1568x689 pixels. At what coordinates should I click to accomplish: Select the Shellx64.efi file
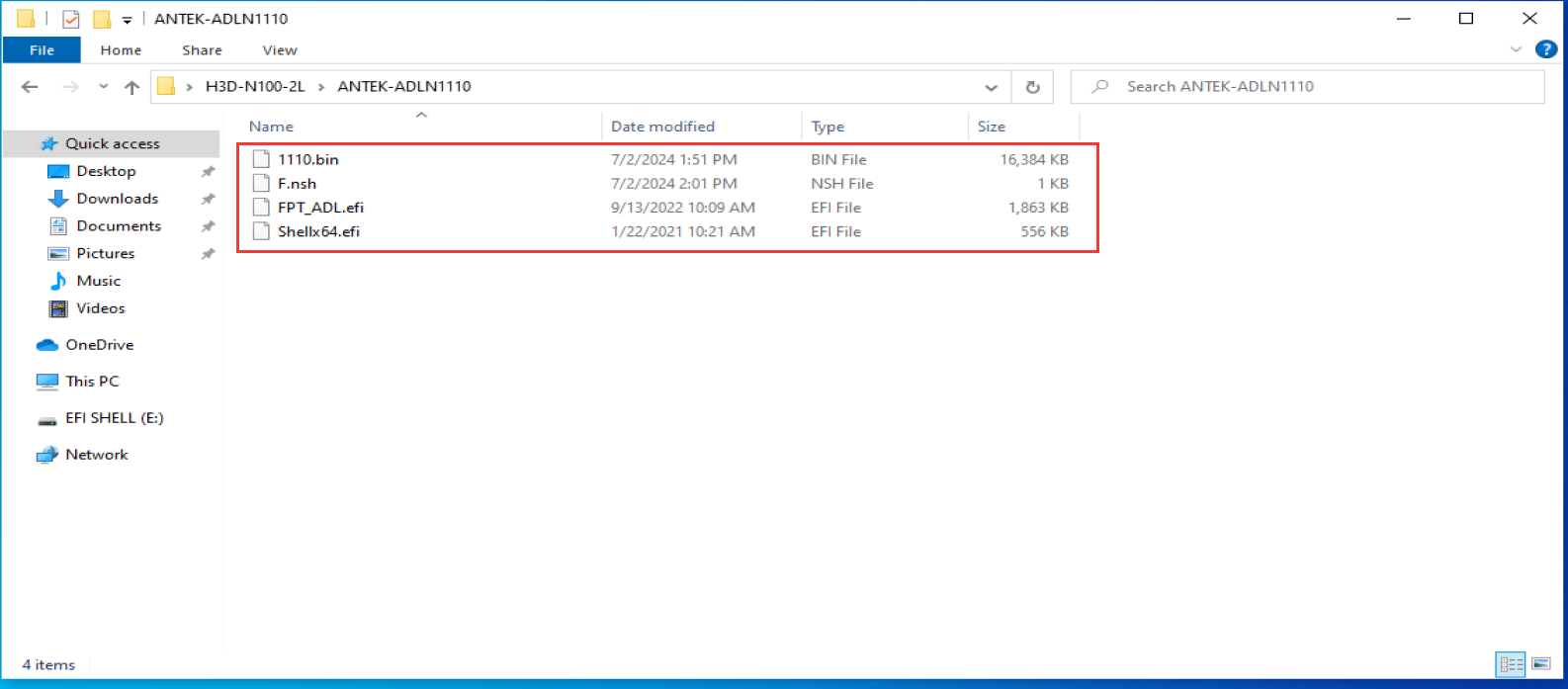pos(318,231)
